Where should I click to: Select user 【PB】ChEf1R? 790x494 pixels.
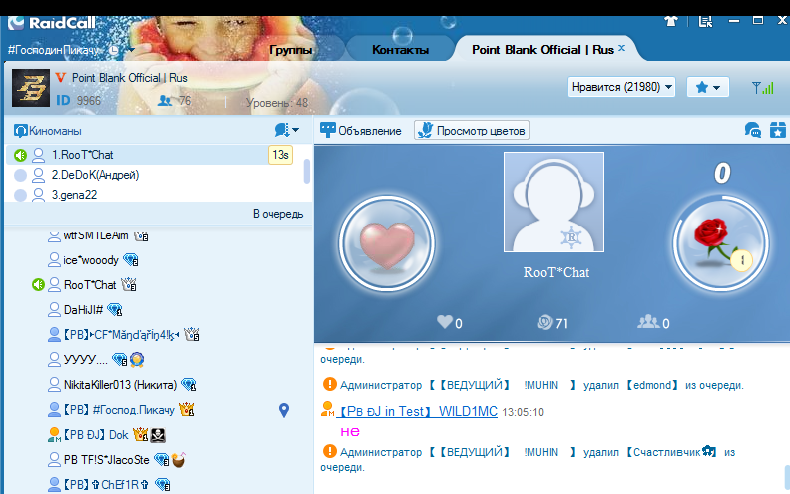pyautogui.click(x=106, y=484)
